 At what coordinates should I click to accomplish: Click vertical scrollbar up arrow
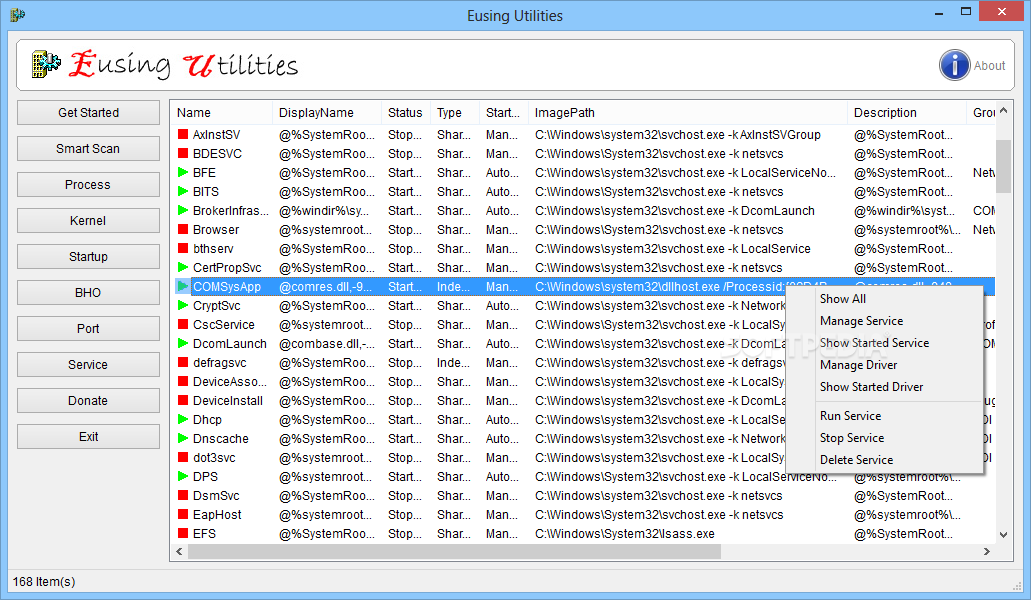pyautogui.click(x=1003, y=111)
